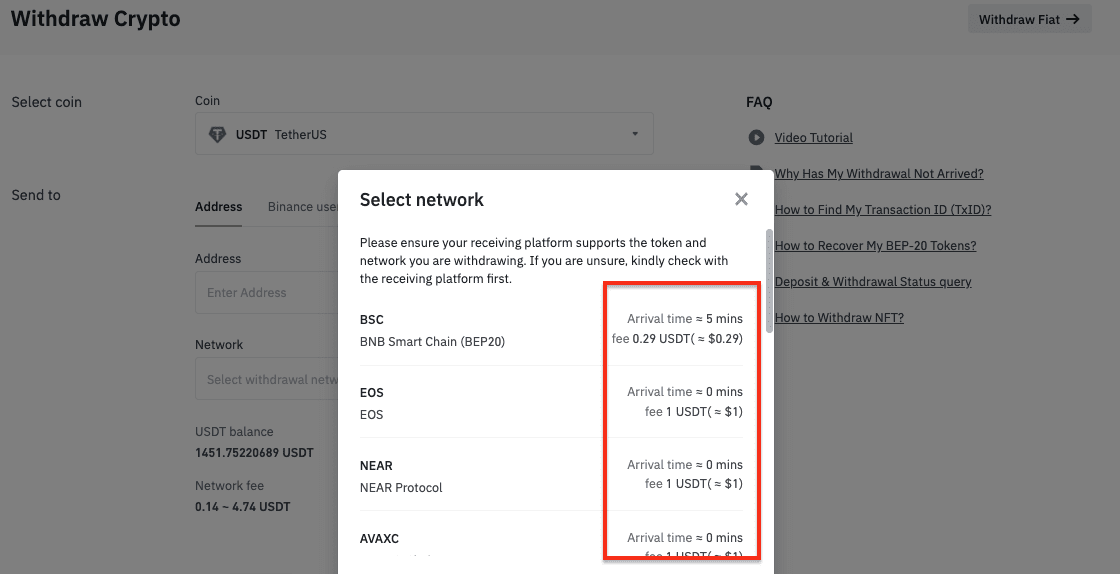Image resolution: width=1120 pixels, height=574 pixels.
Task: Click the Video Tutorial play icon
Action: click(756, 138)
